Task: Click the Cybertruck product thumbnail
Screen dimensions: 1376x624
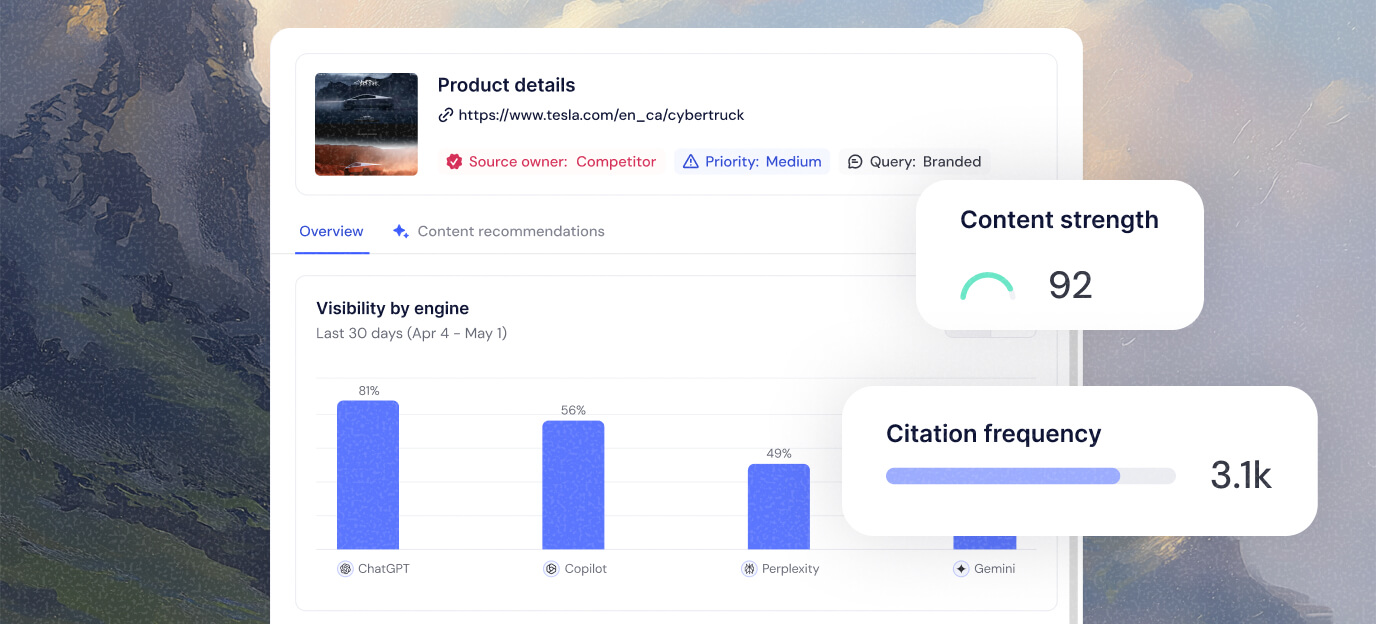Action: (366, 124)
